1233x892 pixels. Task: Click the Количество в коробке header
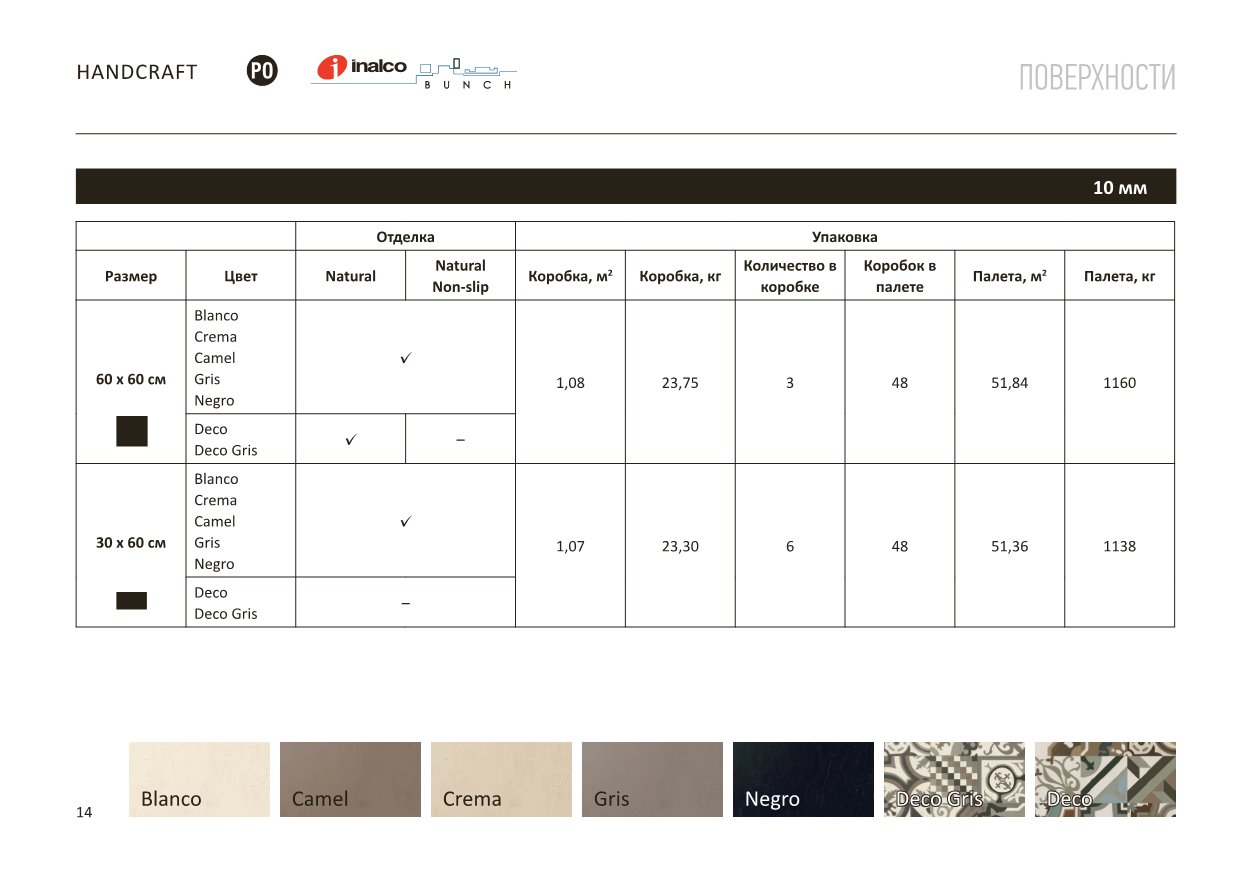tap(790, 276)
